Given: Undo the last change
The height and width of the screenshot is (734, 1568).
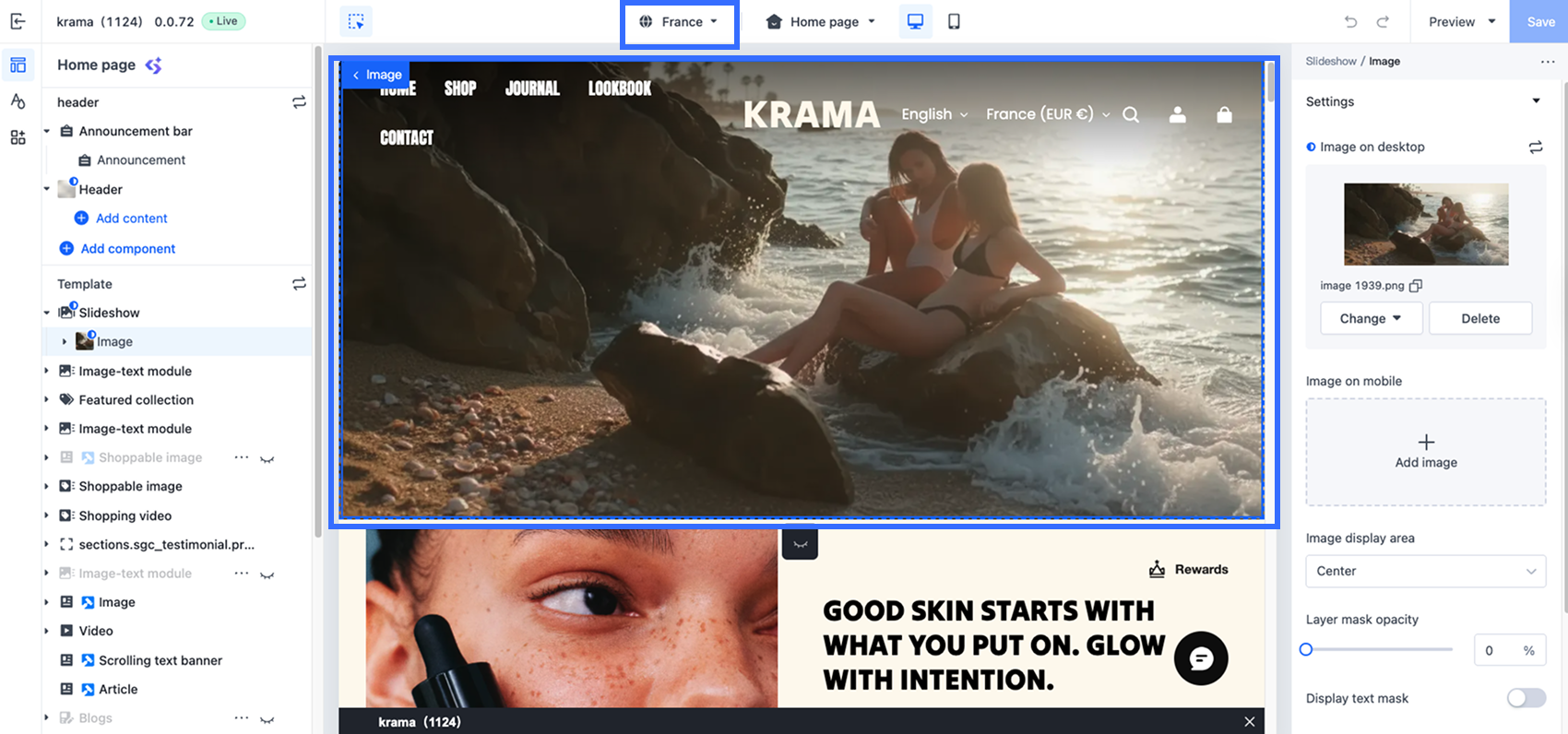Looking at the screenshot, I should 1351,21.
